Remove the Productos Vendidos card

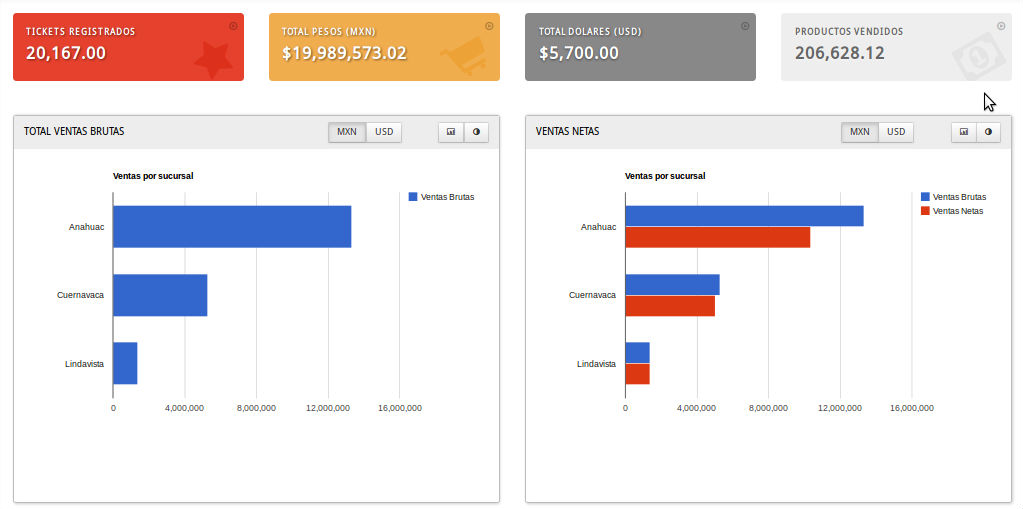(1001, 26)
